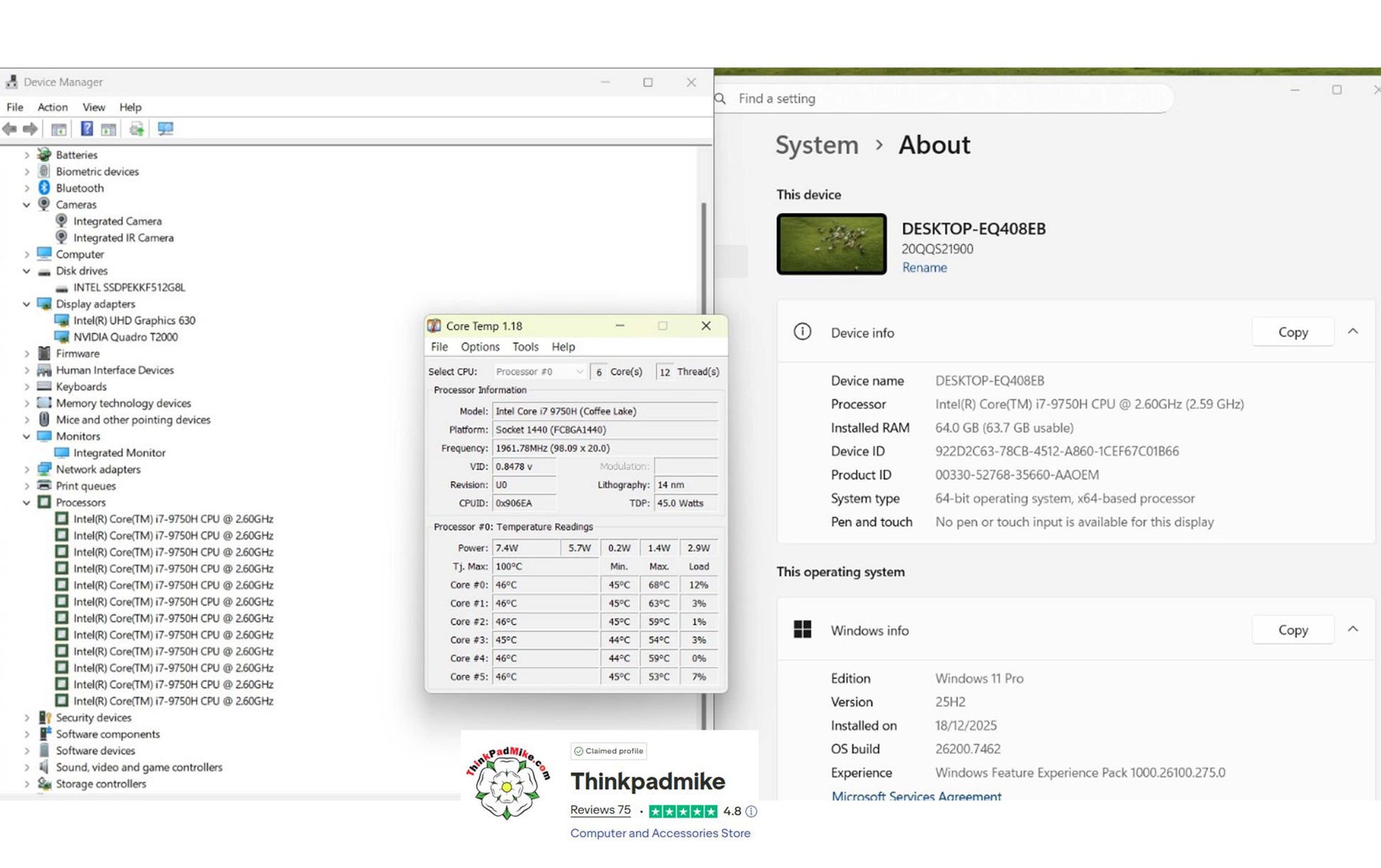Collapse the Device info section chevron
This screenshot has width=1381, height=868.
1353,332
